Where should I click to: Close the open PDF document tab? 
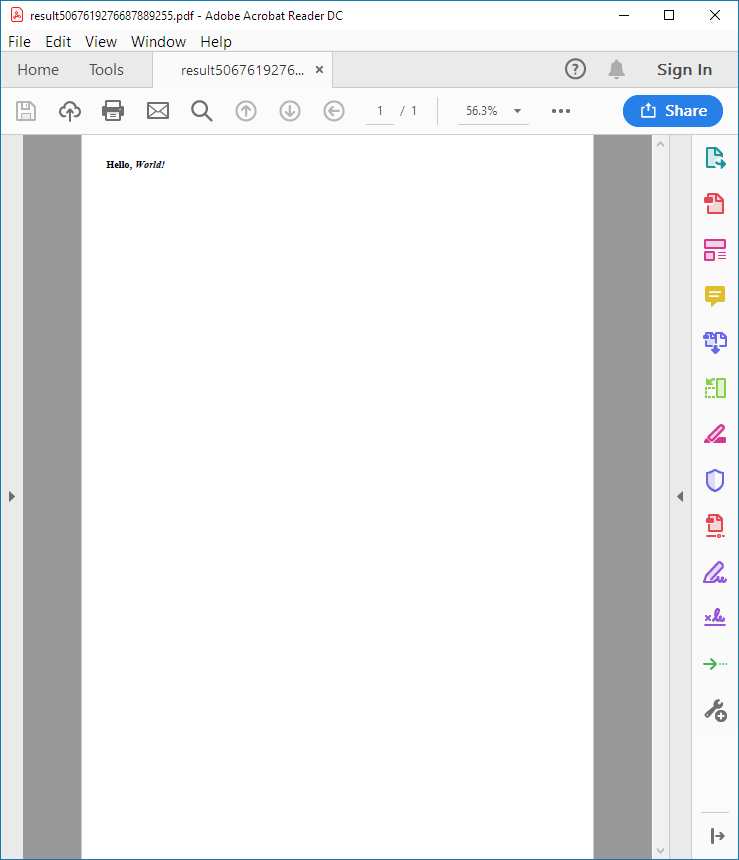319,70
